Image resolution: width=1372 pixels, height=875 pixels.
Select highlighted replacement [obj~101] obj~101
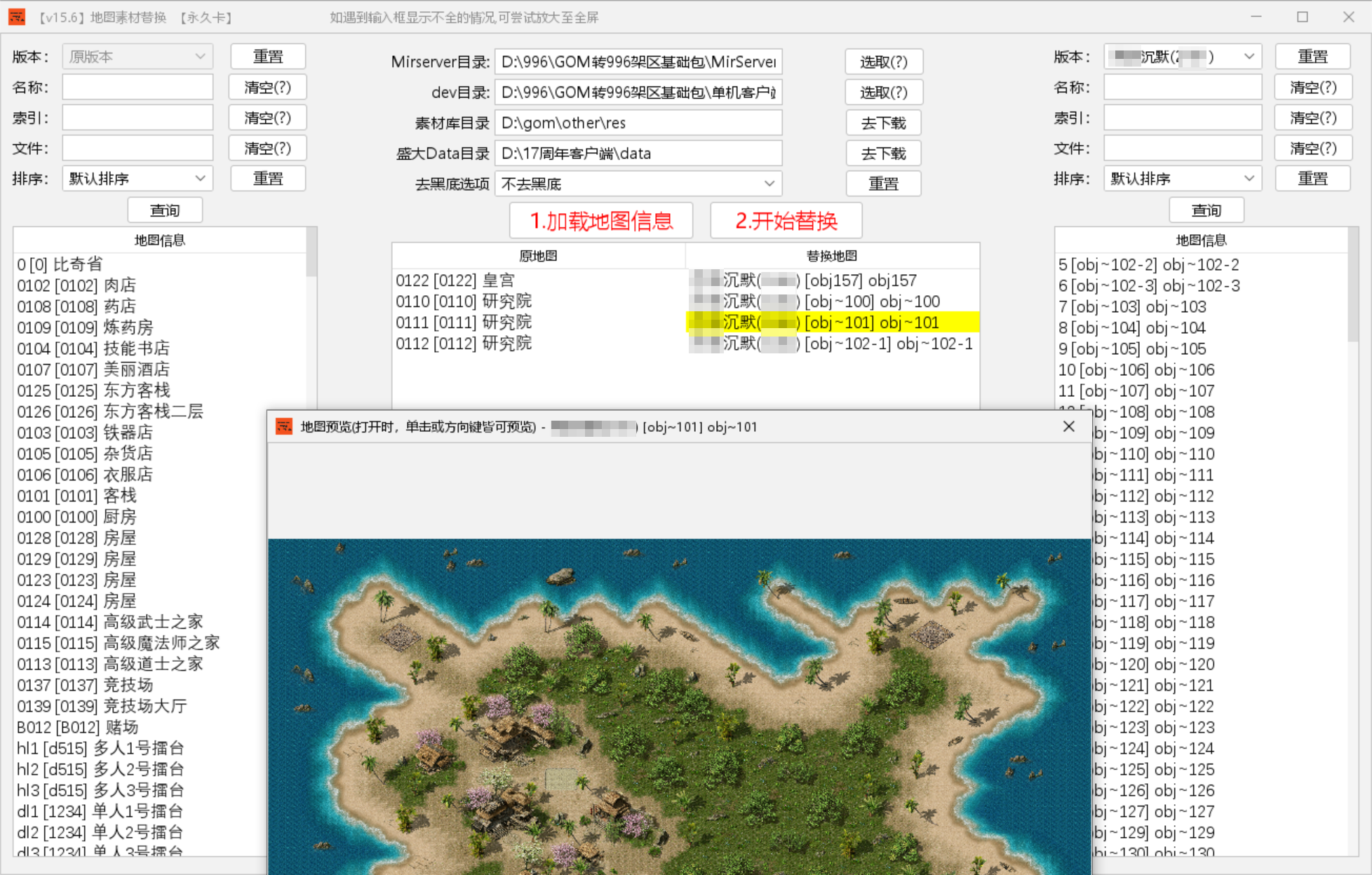coord(832,323)
